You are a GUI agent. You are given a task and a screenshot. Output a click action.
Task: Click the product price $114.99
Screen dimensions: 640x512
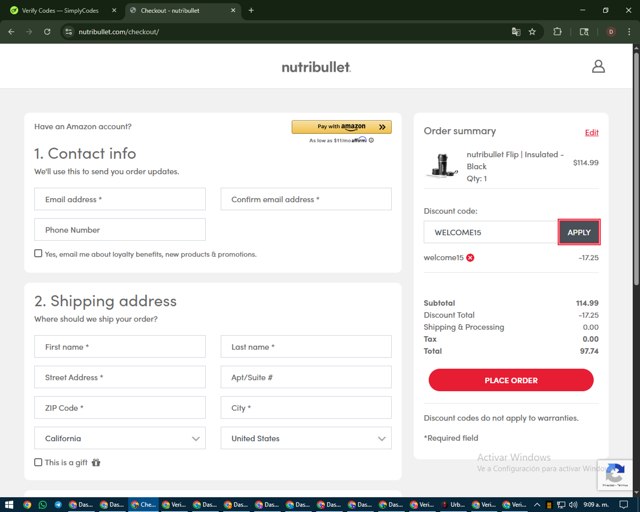click(586, 163)
